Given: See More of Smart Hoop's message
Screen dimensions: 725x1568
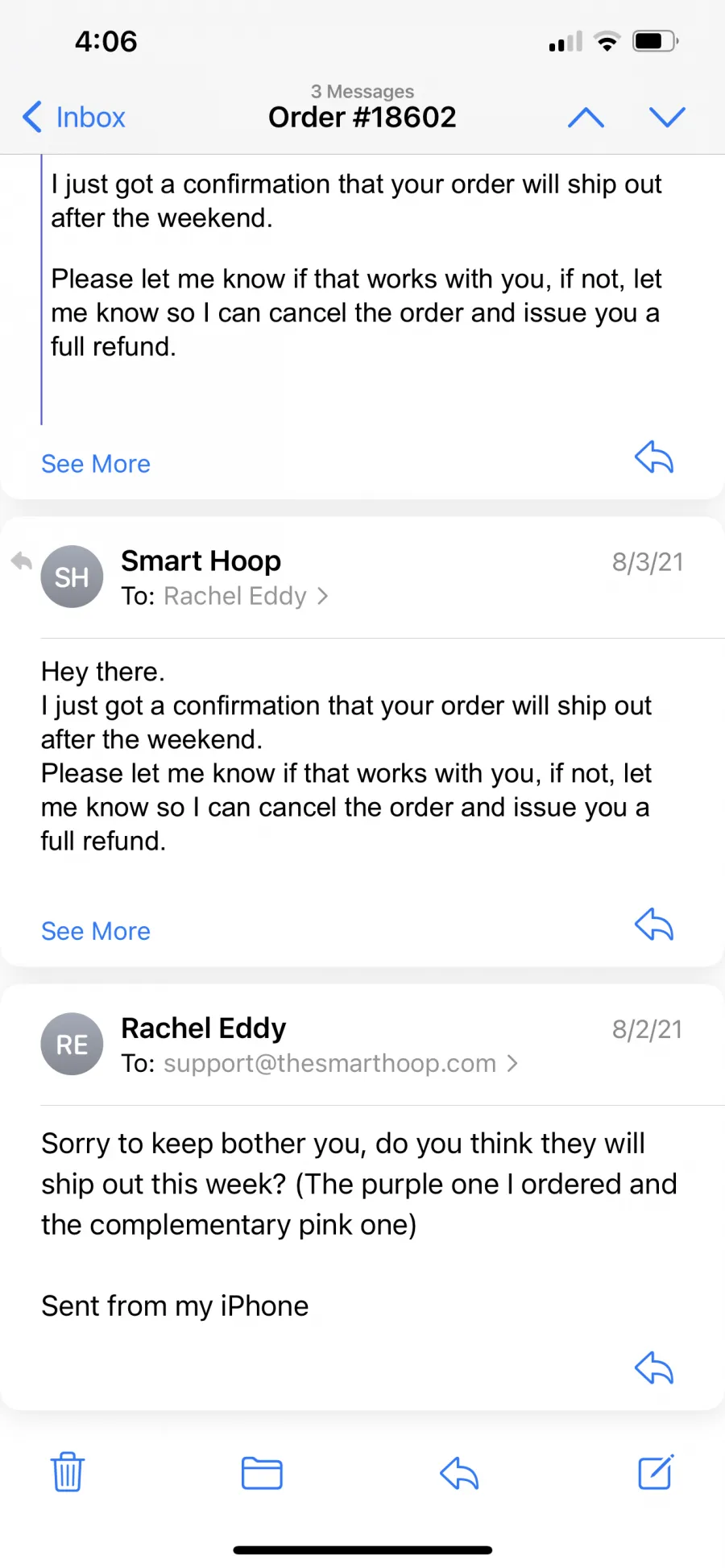Looking at the screenshot, I should (x=96, y=931).
